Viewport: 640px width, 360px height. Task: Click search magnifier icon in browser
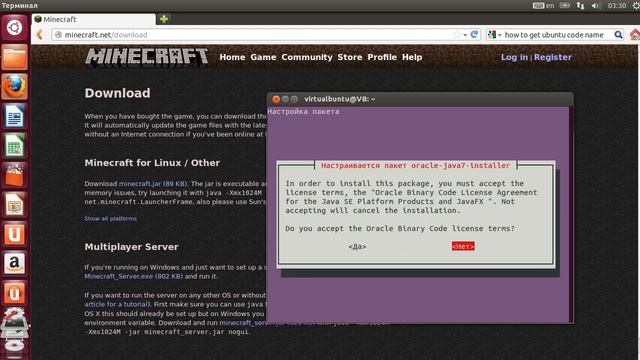pyautogui.click(x=618, y=35)
